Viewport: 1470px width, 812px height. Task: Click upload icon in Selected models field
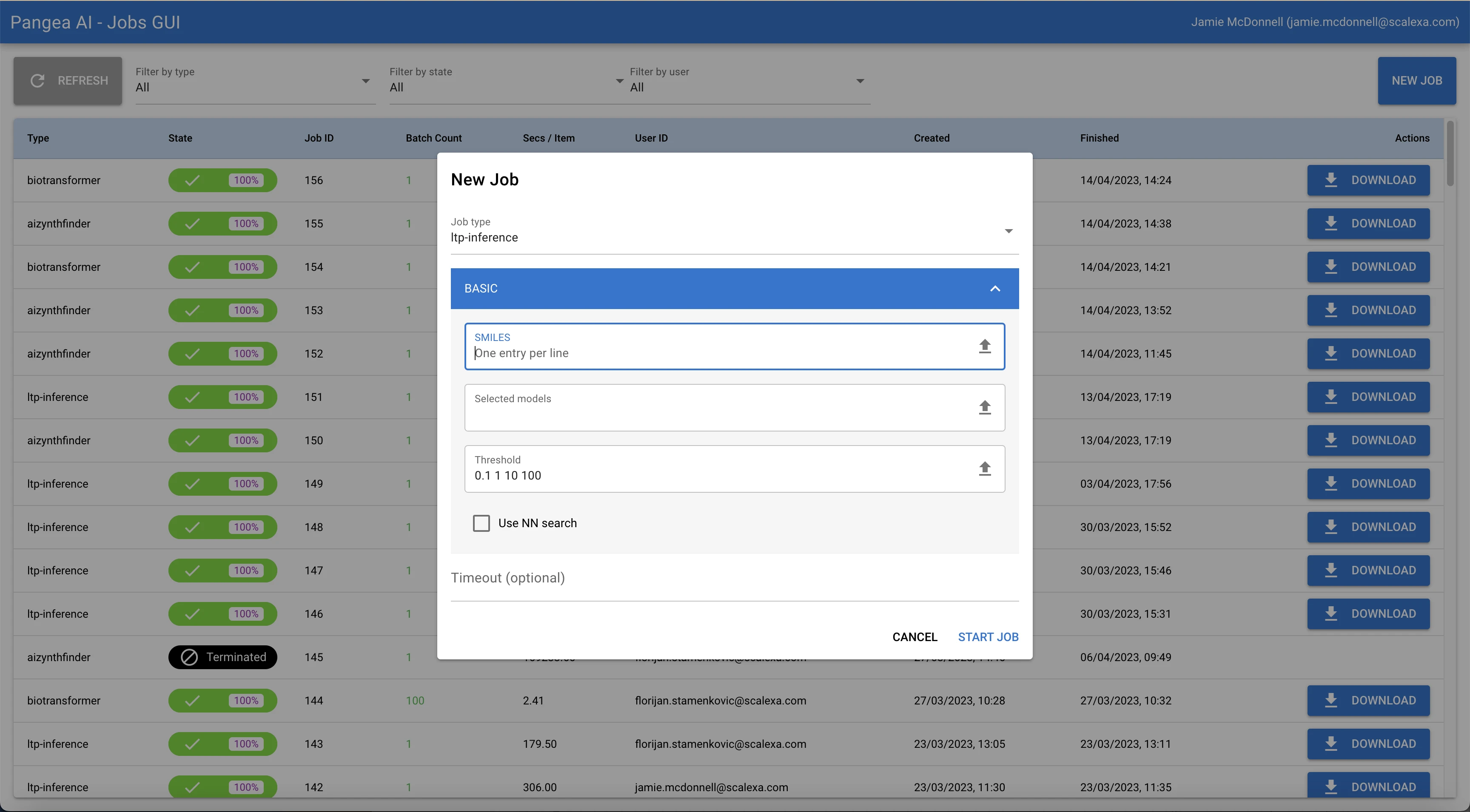coord(984,407)
